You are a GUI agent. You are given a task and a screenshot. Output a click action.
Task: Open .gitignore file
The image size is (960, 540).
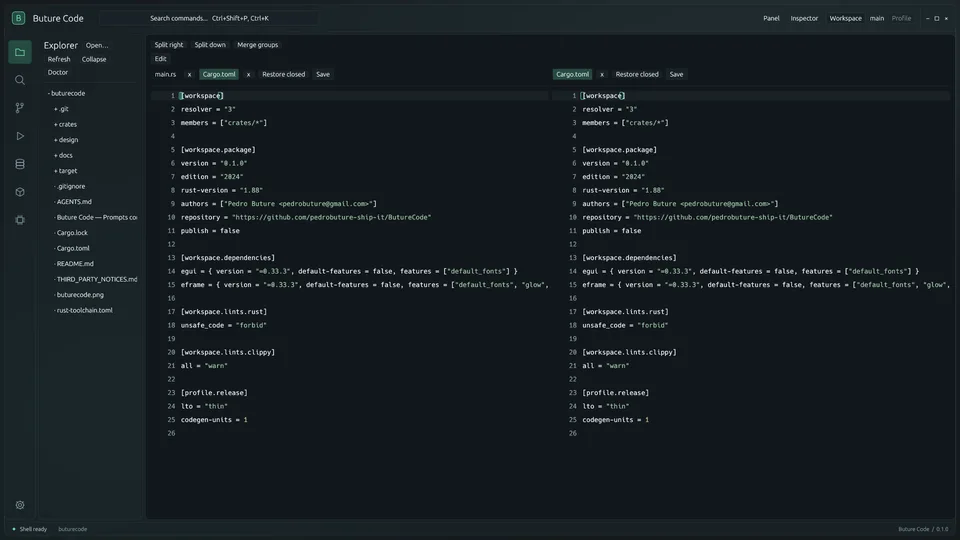tap(70, 186)
